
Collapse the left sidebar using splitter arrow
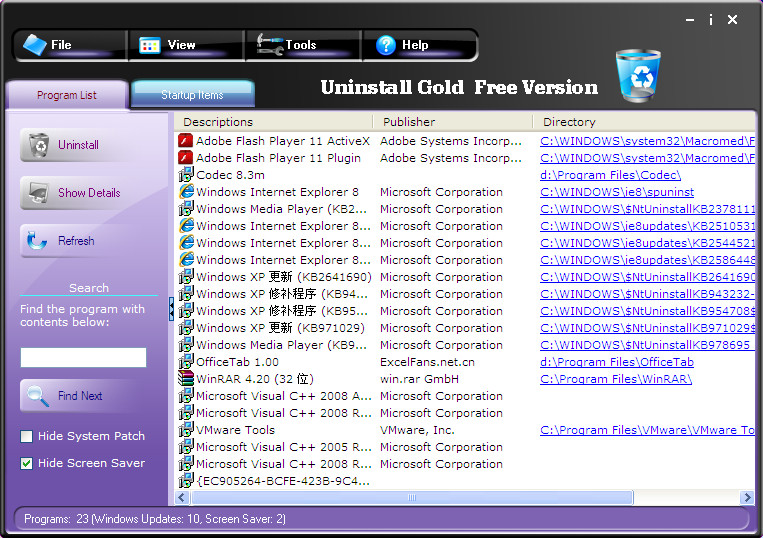[171, 309]
